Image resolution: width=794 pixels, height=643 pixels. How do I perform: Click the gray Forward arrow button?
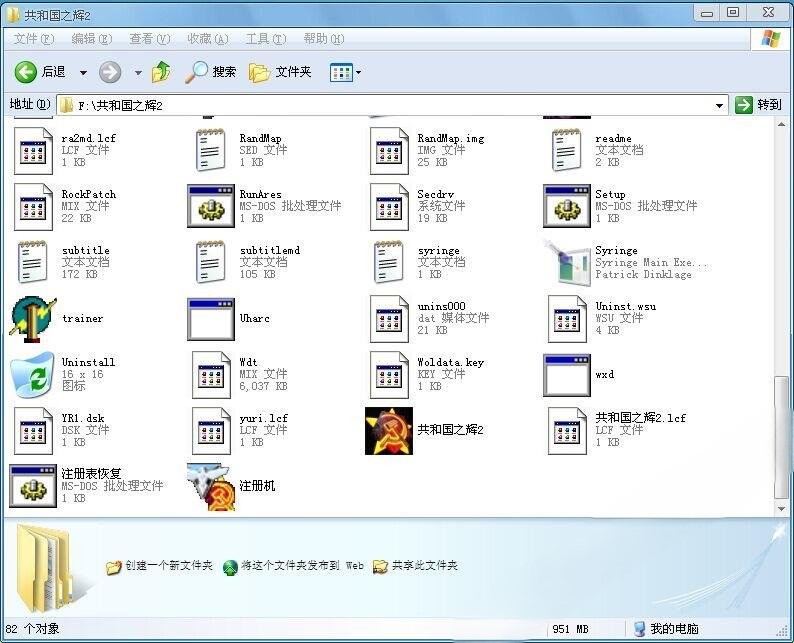[109, 72]
